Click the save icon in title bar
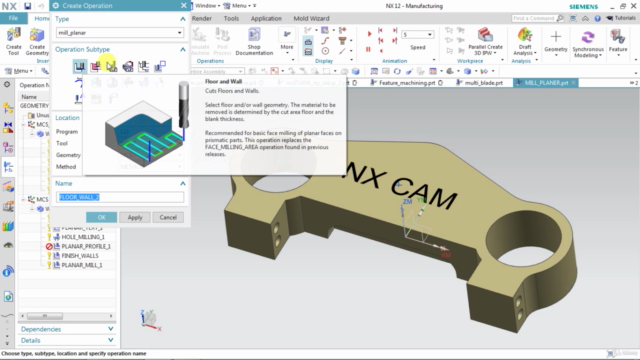Viewport: 640px width, 360px height. (27, 6)
